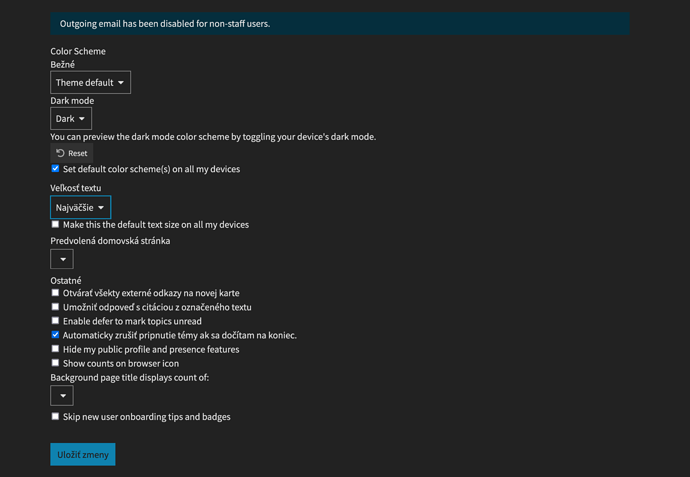Click the Bežné label

[x=62, y=64]
